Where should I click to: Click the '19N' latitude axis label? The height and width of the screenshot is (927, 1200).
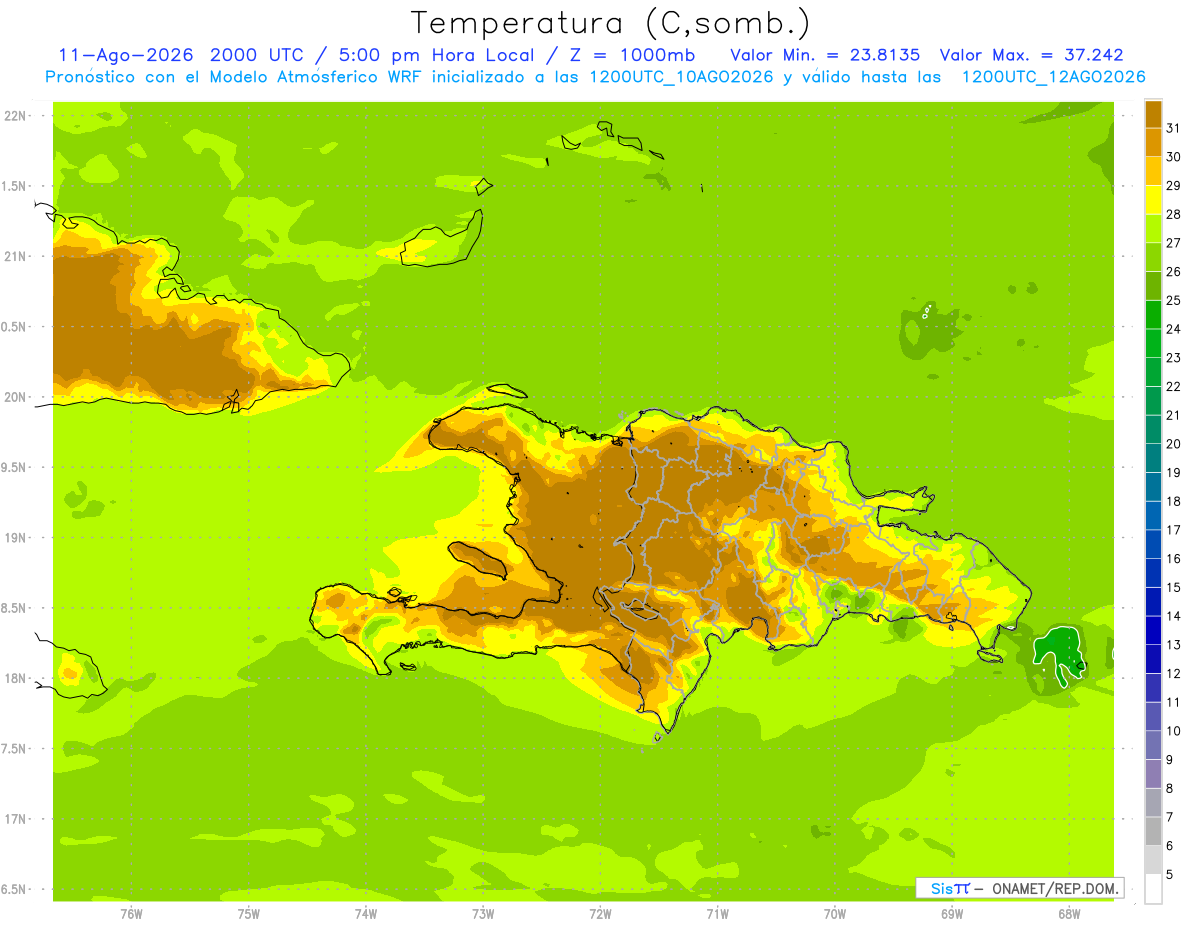[x=14, y=538]
